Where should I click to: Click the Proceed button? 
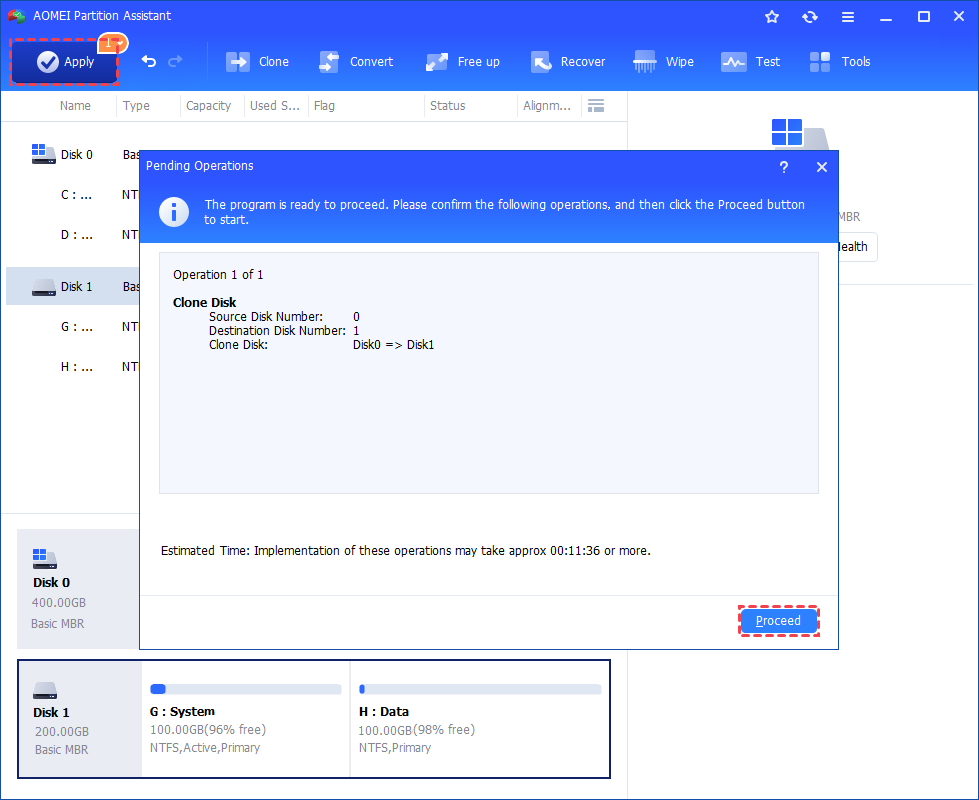click(779, 621)
